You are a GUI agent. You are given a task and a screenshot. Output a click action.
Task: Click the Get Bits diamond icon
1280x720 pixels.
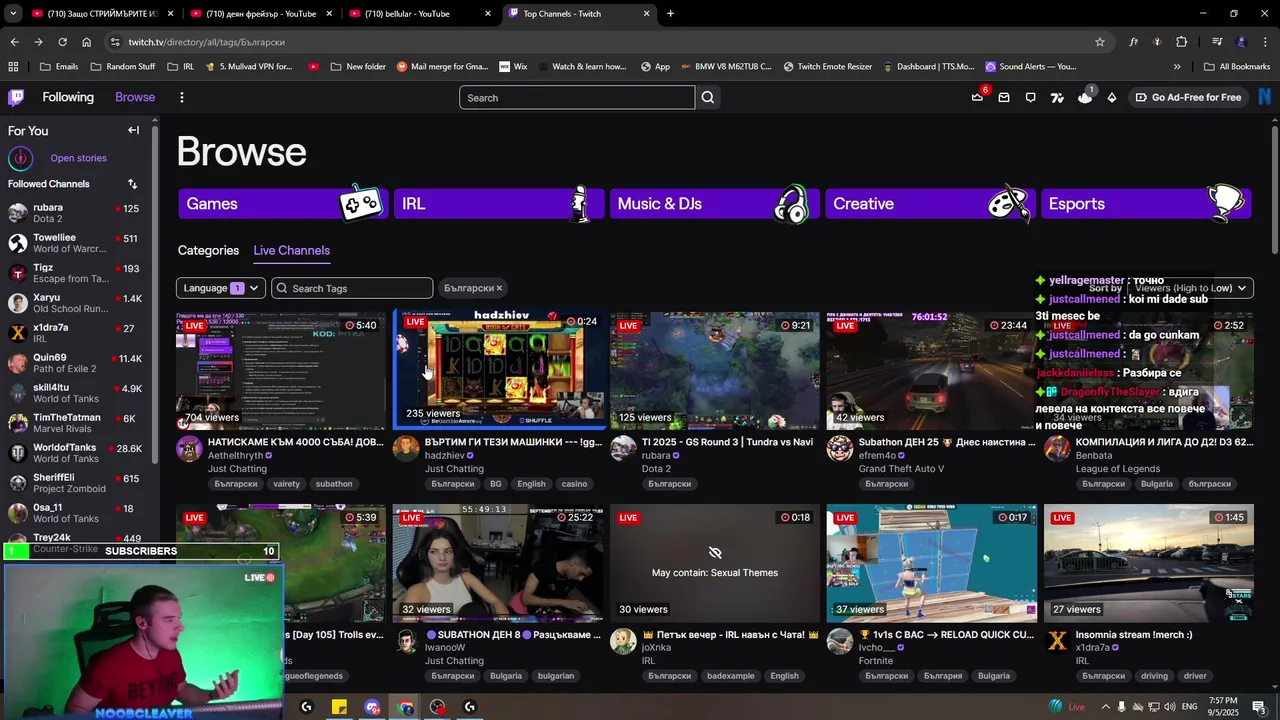1112,97
